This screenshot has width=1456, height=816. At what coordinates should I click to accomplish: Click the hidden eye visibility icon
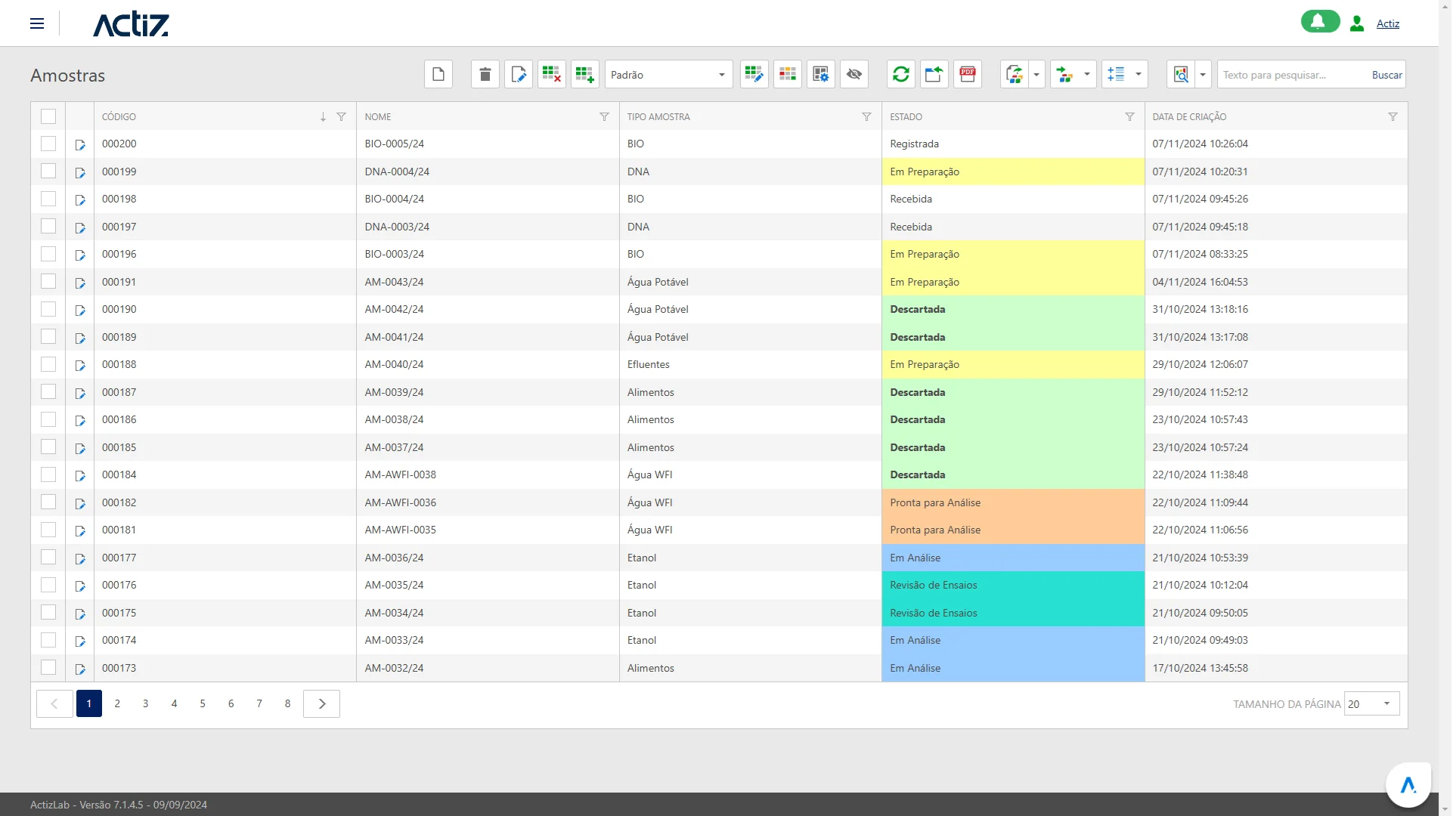coord(854,74)
